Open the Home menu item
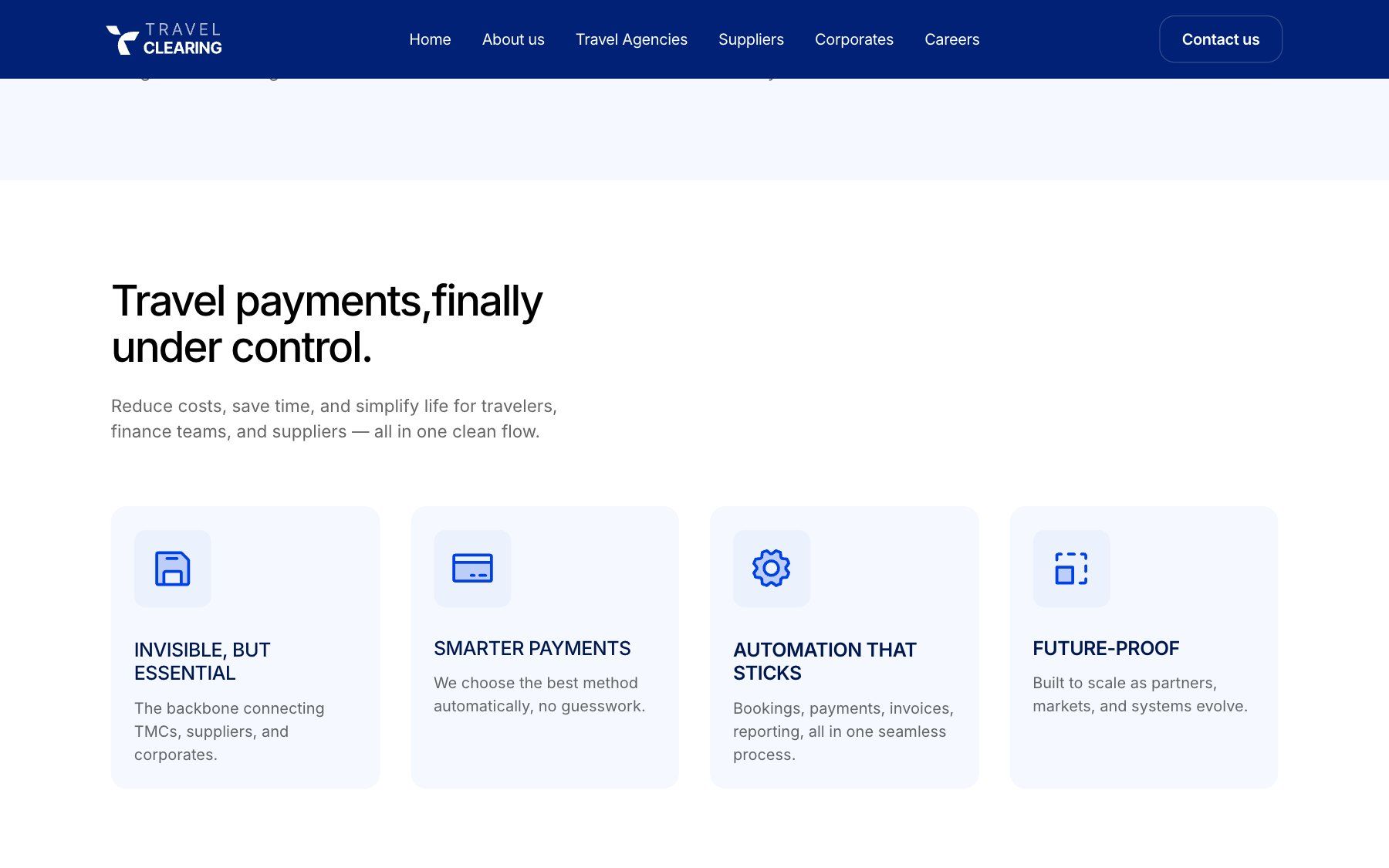This screenshot has height=868, width=1389. pos(430,39)
